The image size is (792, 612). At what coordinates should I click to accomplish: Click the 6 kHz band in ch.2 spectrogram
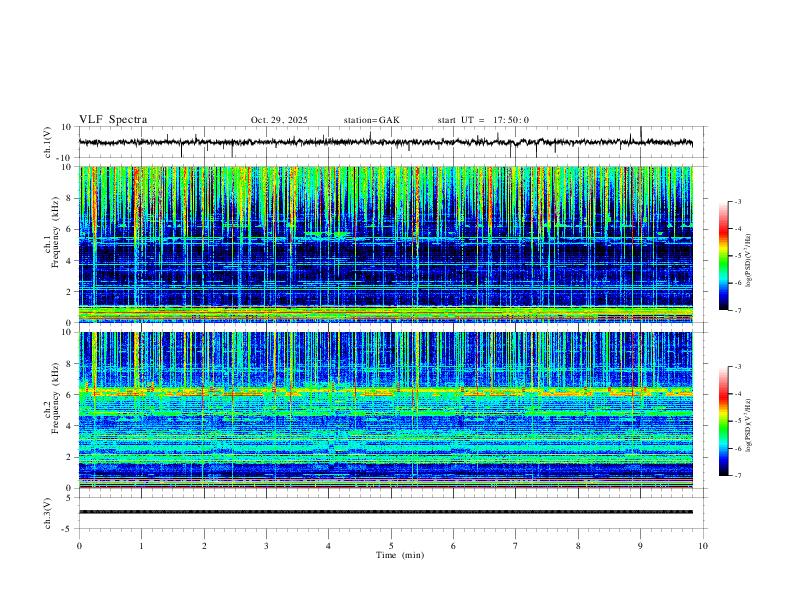386,391
